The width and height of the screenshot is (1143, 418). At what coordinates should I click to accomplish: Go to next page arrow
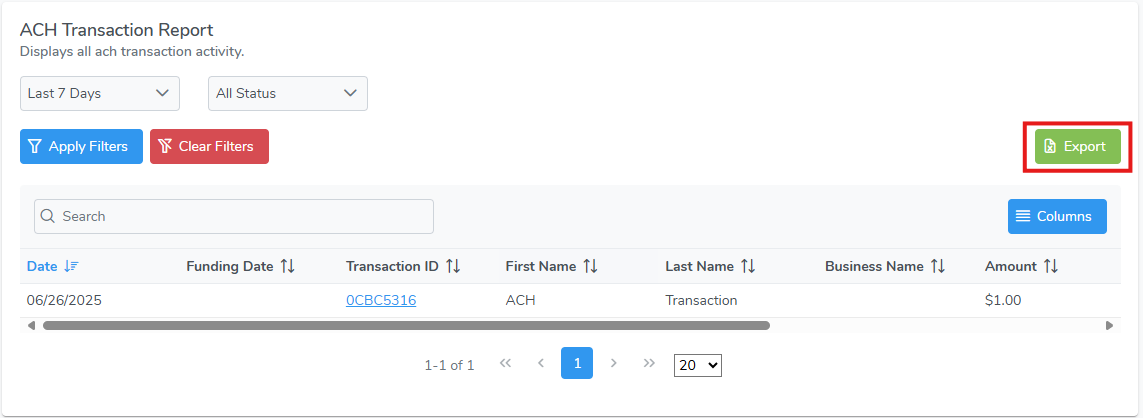[614, 363]
